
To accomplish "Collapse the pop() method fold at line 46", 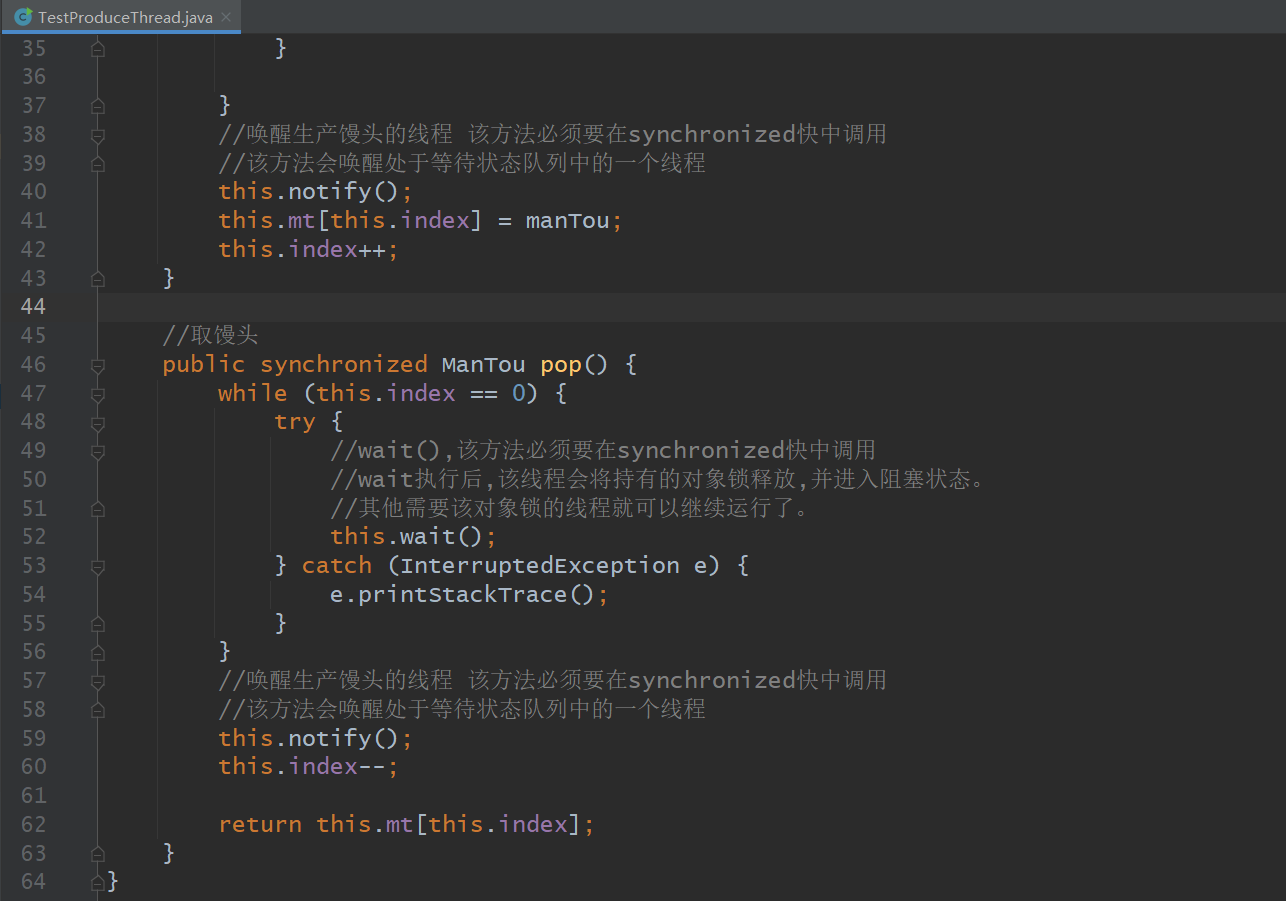I will coord(97,365).
